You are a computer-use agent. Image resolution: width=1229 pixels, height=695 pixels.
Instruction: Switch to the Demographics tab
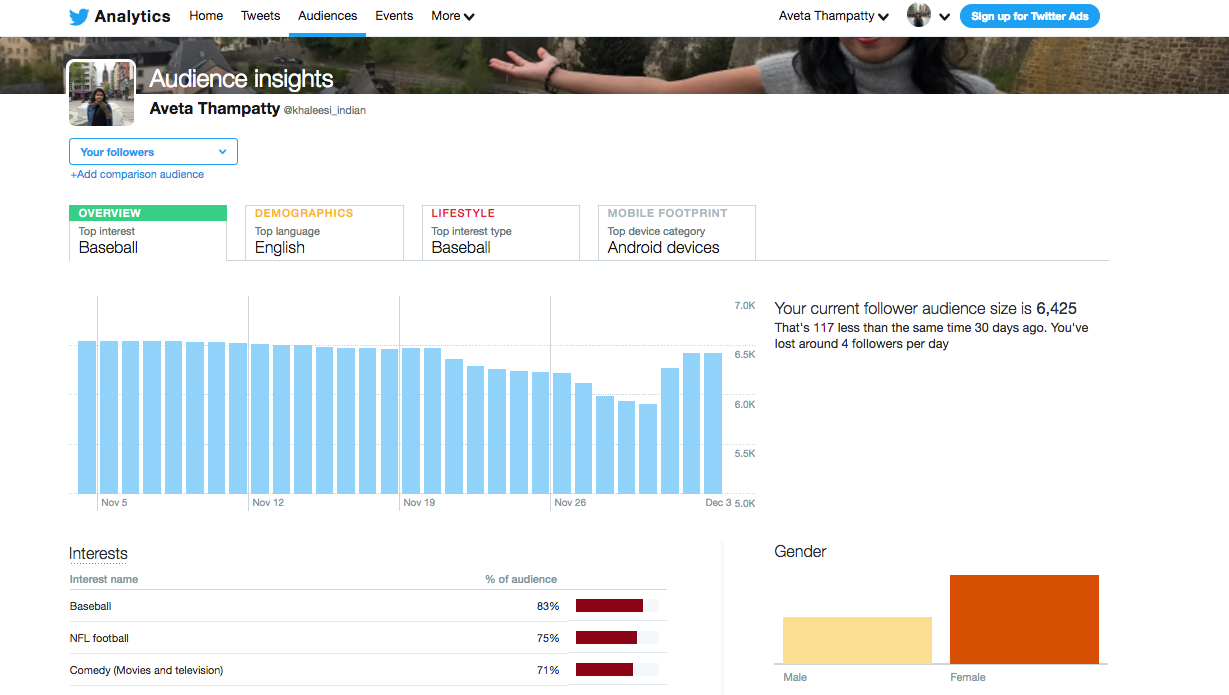pyautogui.click(x=324, y=233)
